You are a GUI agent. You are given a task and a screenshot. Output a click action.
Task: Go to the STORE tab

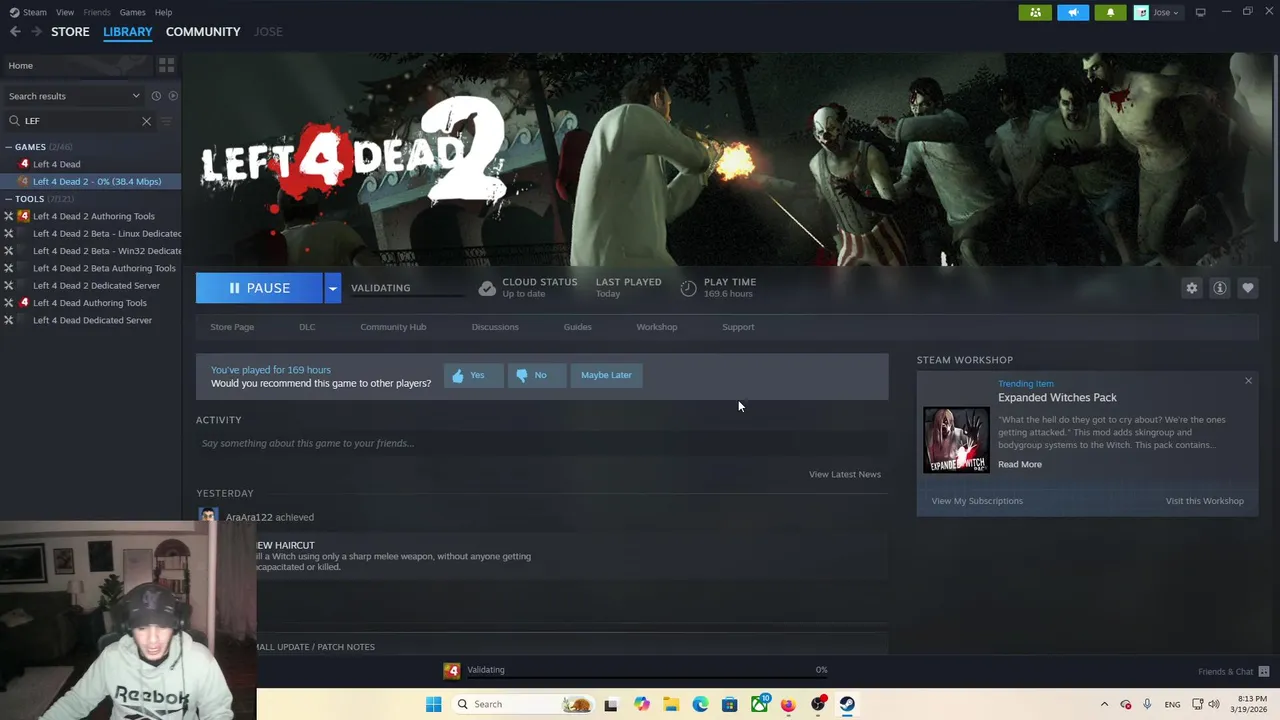coord(70,32)
